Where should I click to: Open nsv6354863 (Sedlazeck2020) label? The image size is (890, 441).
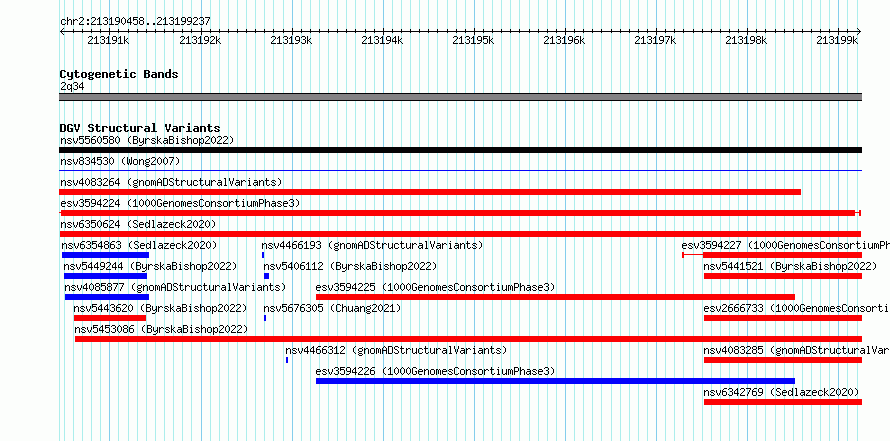[x=140, y=245]
